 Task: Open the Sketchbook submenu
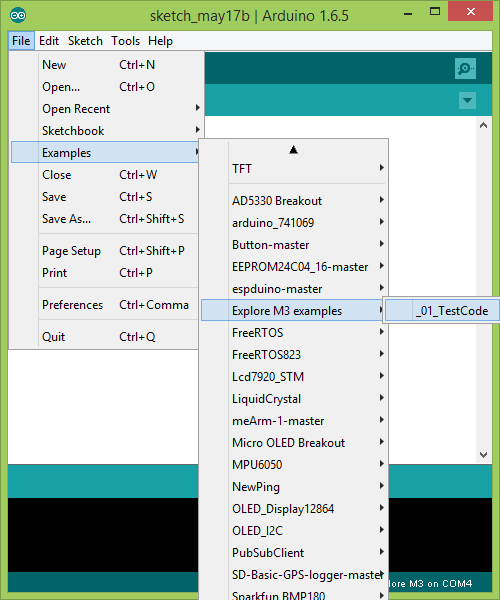105,131
